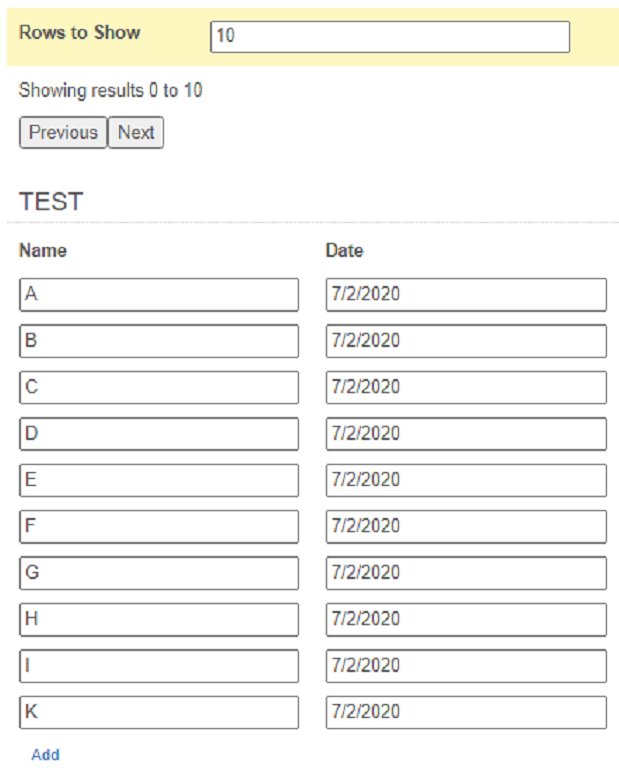Select the Name field containing B

(x=159, y=341)
